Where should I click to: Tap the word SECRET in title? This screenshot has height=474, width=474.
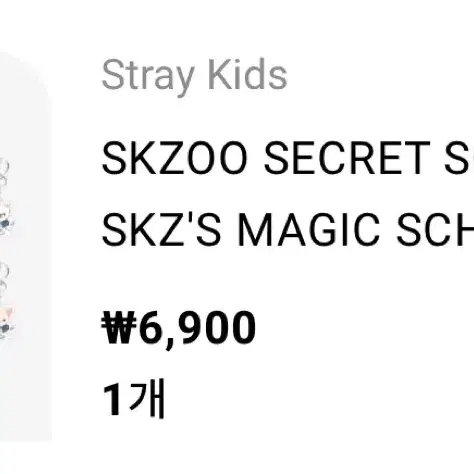pos(347,158)
